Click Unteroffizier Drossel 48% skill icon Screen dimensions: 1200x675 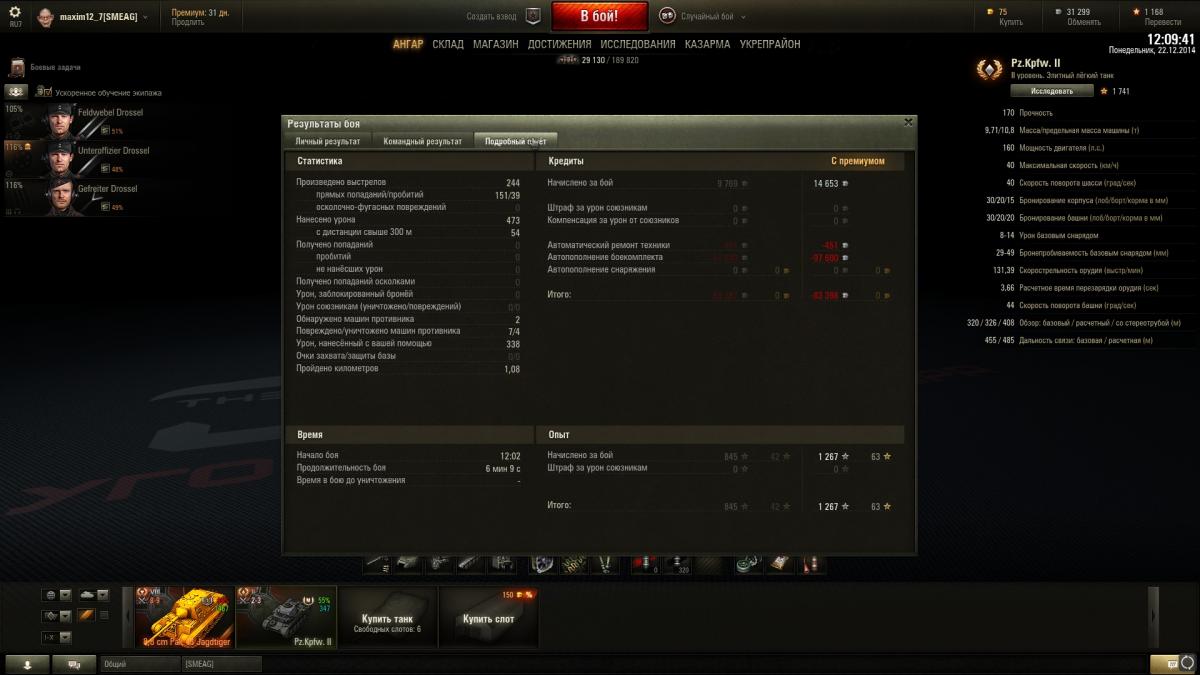coord(105,169)
